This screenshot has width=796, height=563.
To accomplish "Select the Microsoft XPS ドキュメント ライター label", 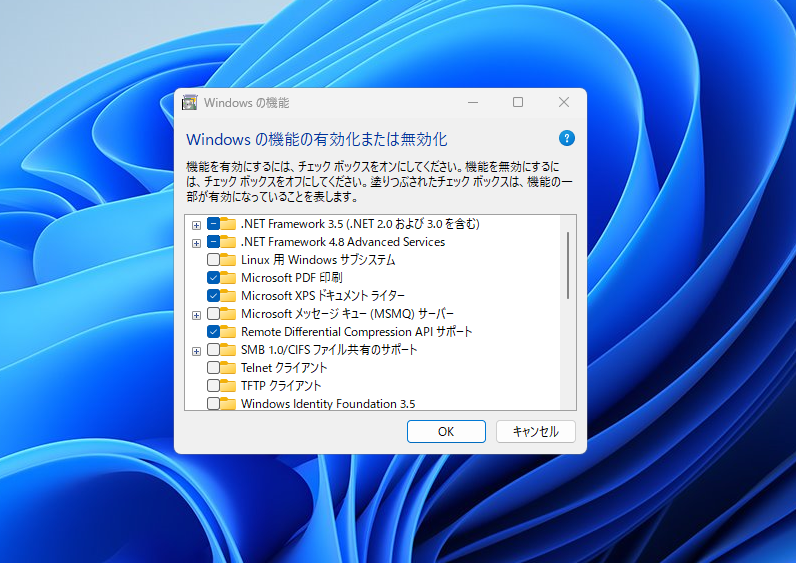I will (x=323, y=296).
